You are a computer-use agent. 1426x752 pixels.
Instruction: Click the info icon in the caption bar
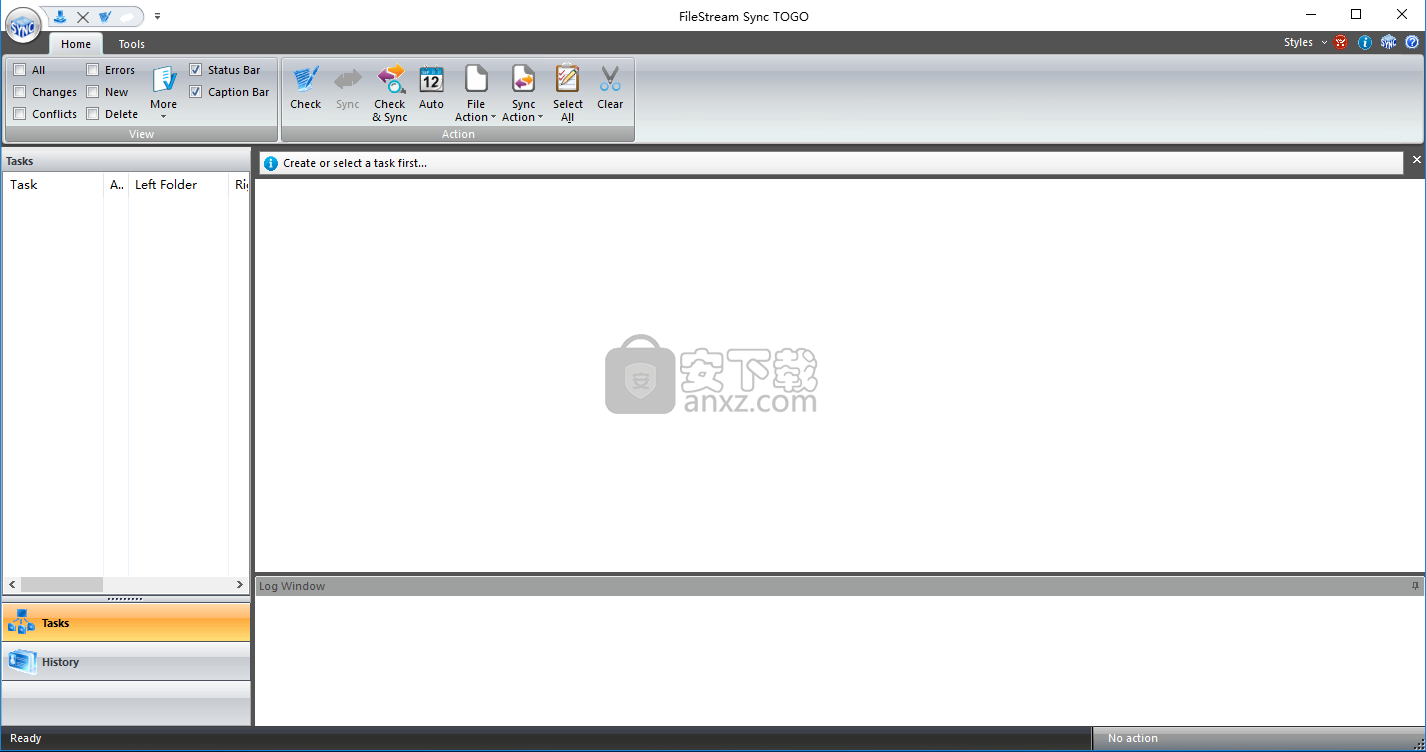[x=271, y=163]
